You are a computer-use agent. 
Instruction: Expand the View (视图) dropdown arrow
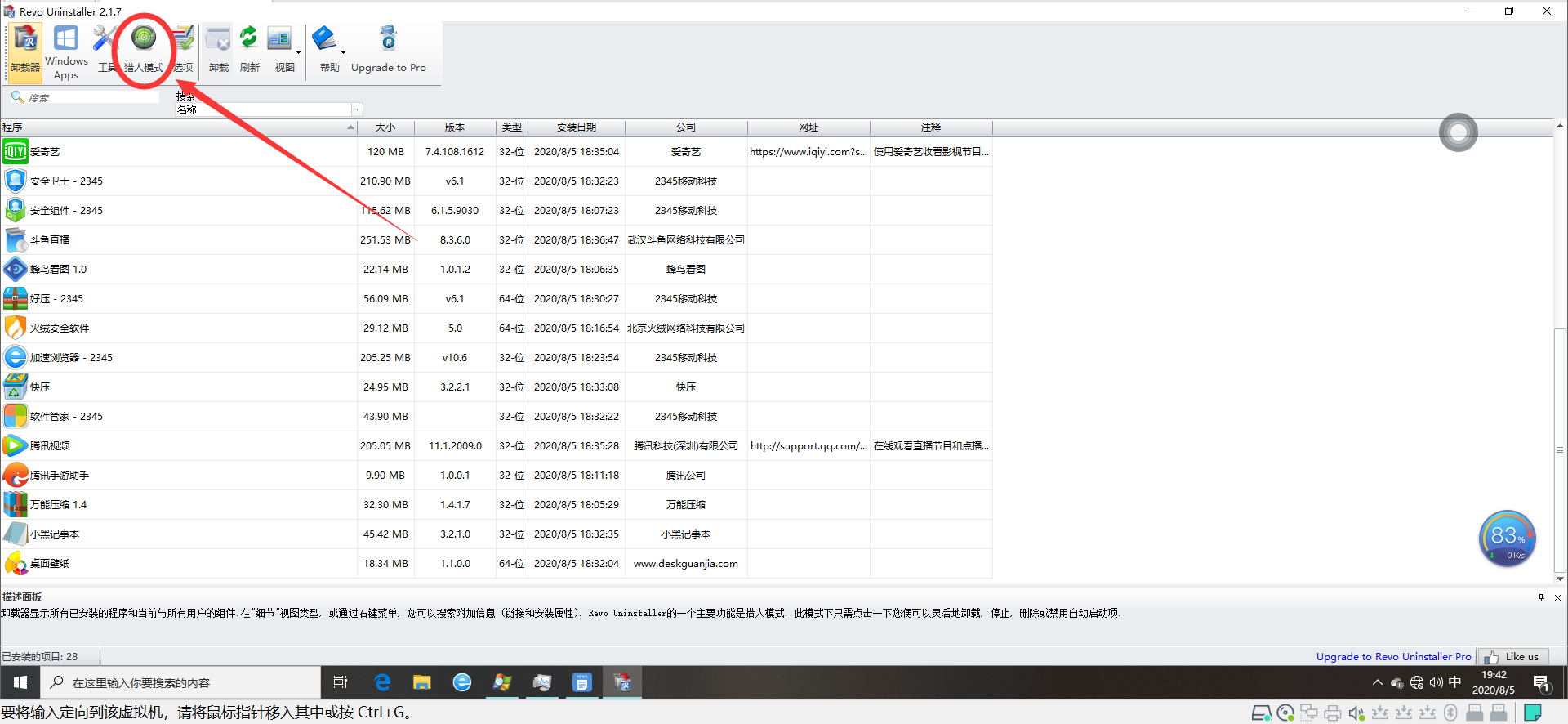click(x=299, y=52)
